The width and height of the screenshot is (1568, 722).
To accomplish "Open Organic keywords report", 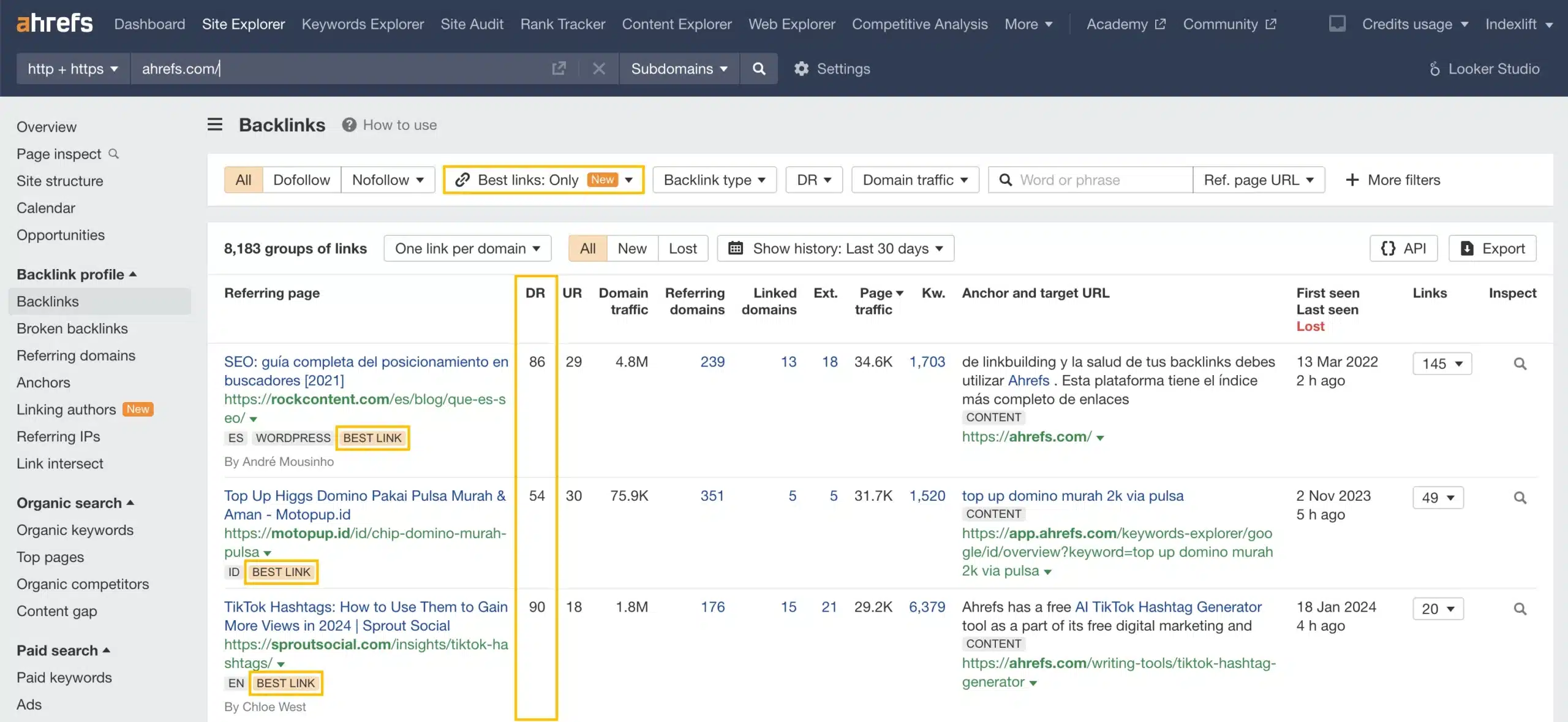I will tap(75, 530).
